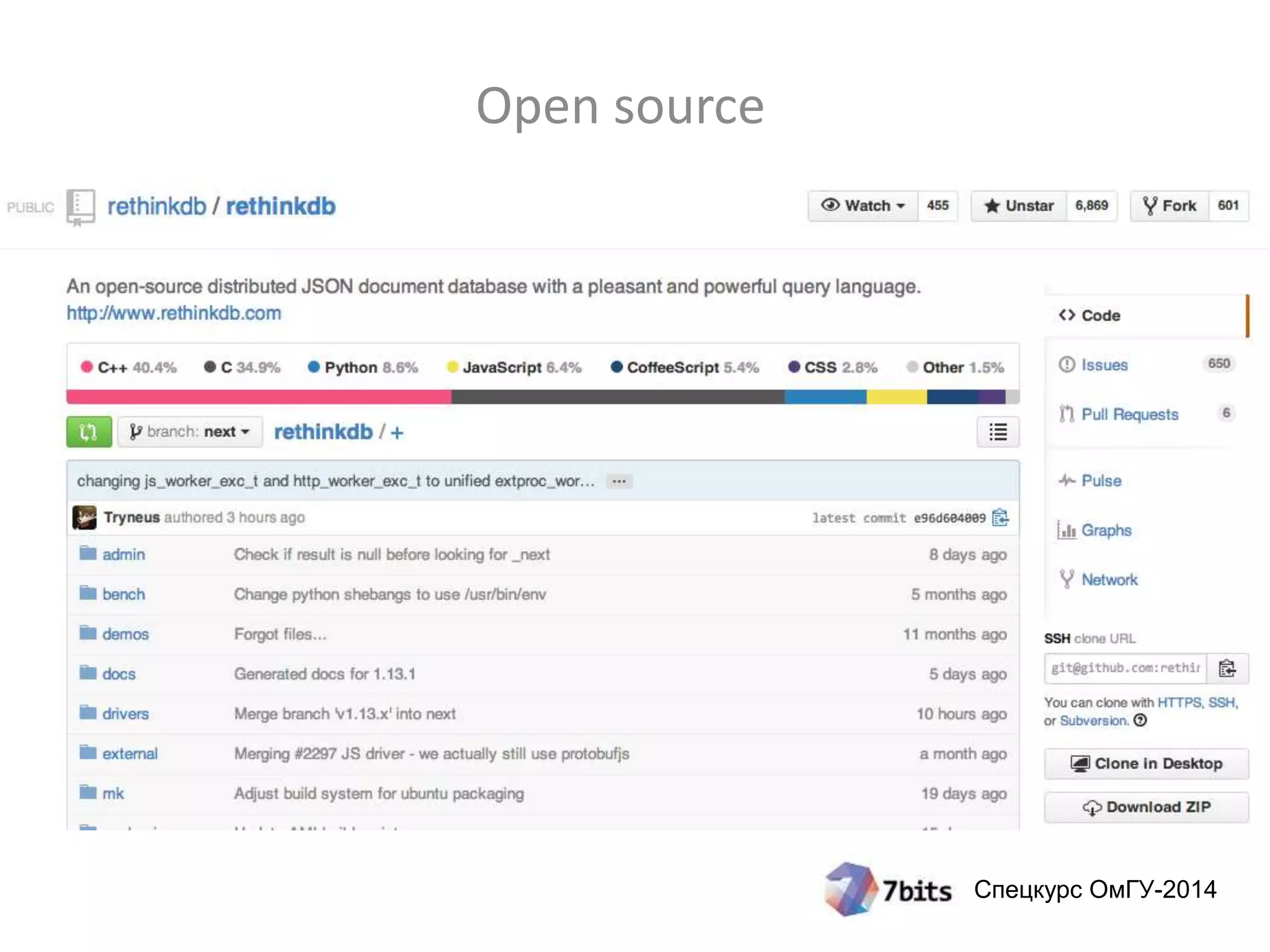Open the Watch dropdown button
The width and height of the screenshot is (1270, 952).
(x=863, y=206)
